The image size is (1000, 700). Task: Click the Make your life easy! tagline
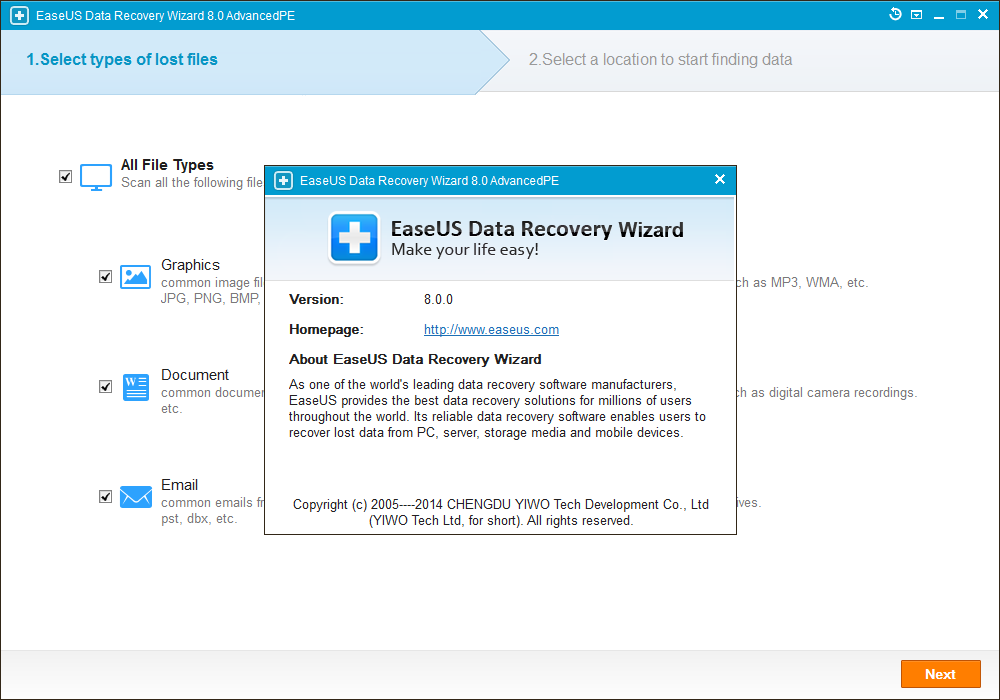pyautogui.click(x=465, y=249)
